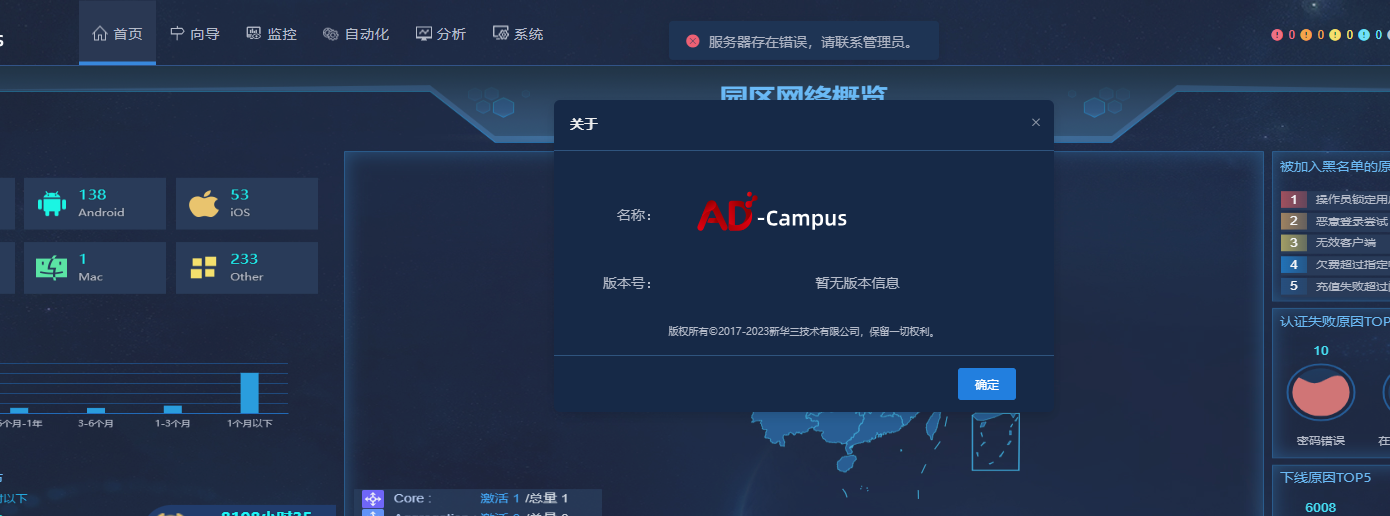Click the Core 激活 1 link
Viewport: 1390px width, 516px height.
(x=500, y=498)
